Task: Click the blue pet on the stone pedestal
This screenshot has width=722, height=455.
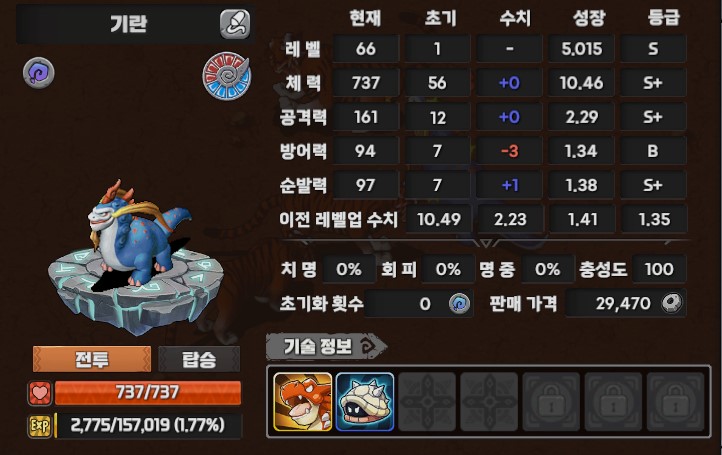Action: [x=138, y=233]
